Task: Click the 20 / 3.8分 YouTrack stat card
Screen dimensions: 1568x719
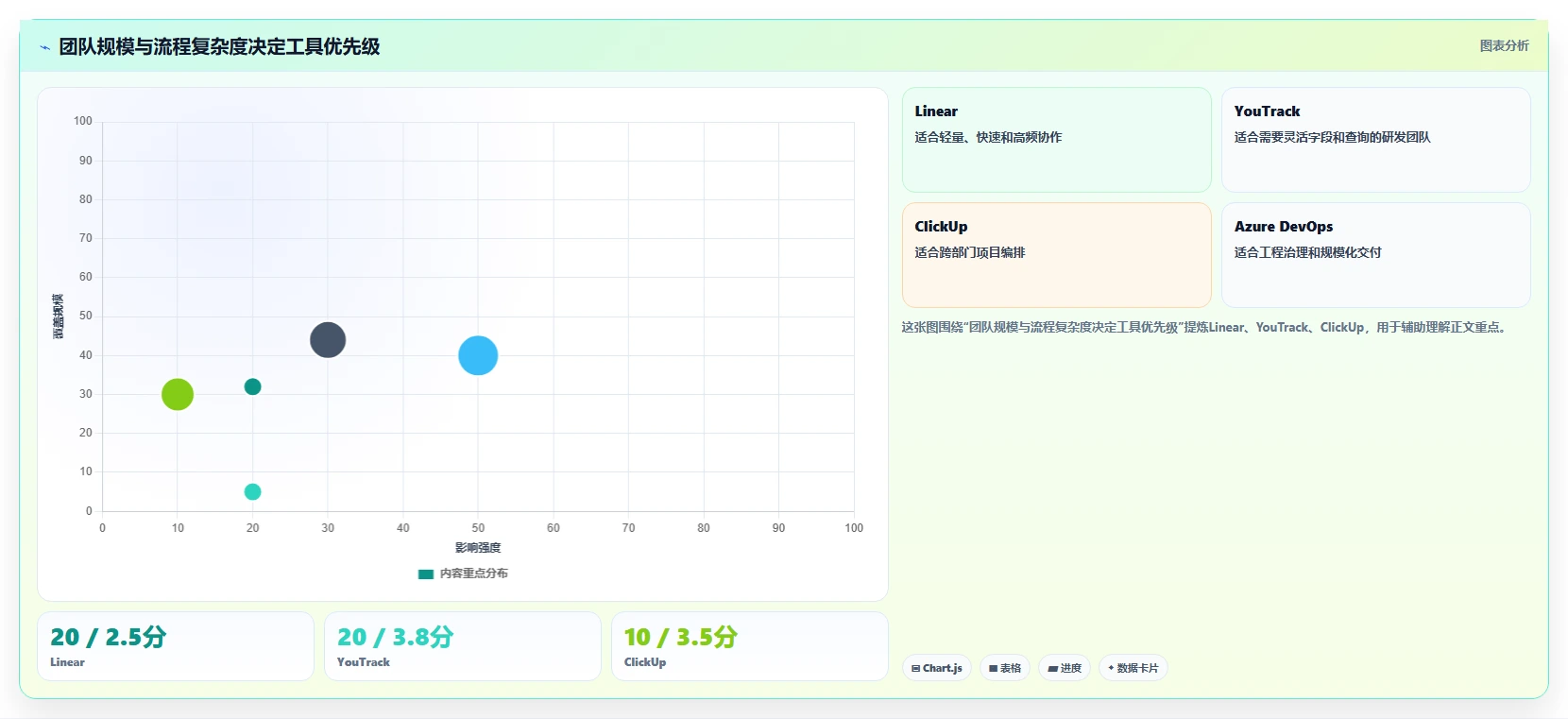Action: (x=463, y=646)
